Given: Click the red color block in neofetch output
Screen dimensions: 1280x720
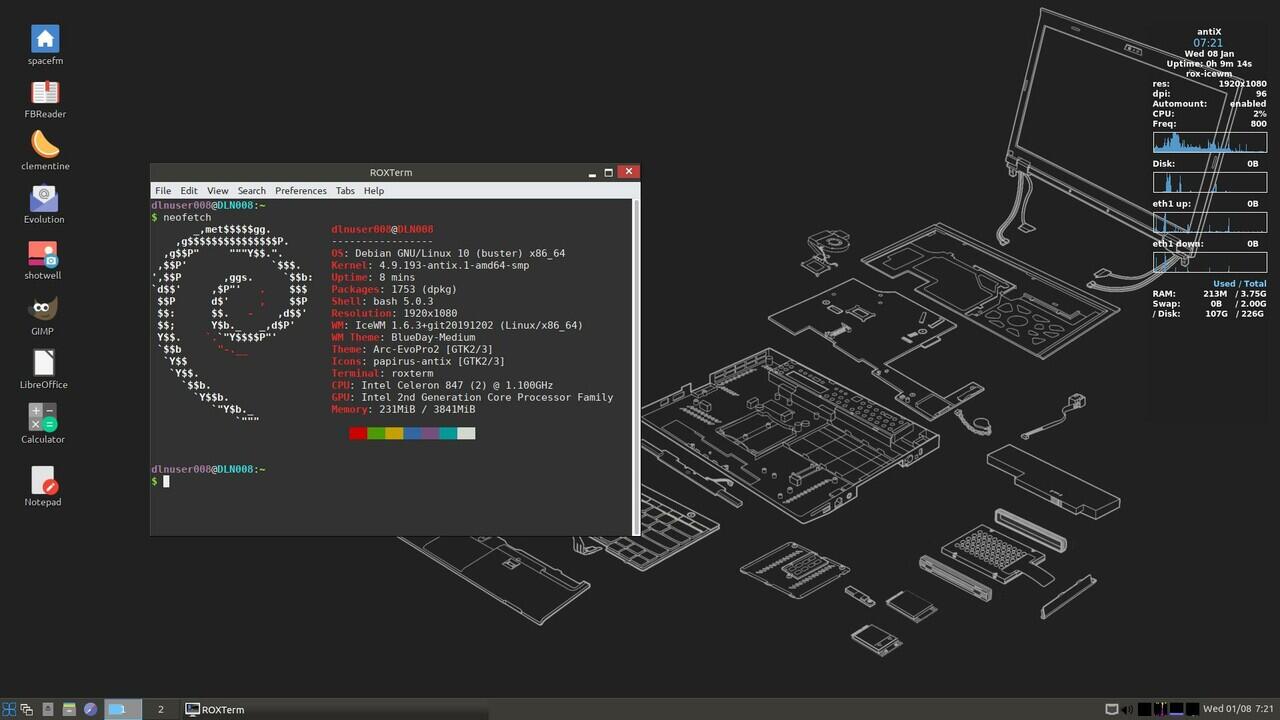Looking at the screenshot, I should 358,433.
